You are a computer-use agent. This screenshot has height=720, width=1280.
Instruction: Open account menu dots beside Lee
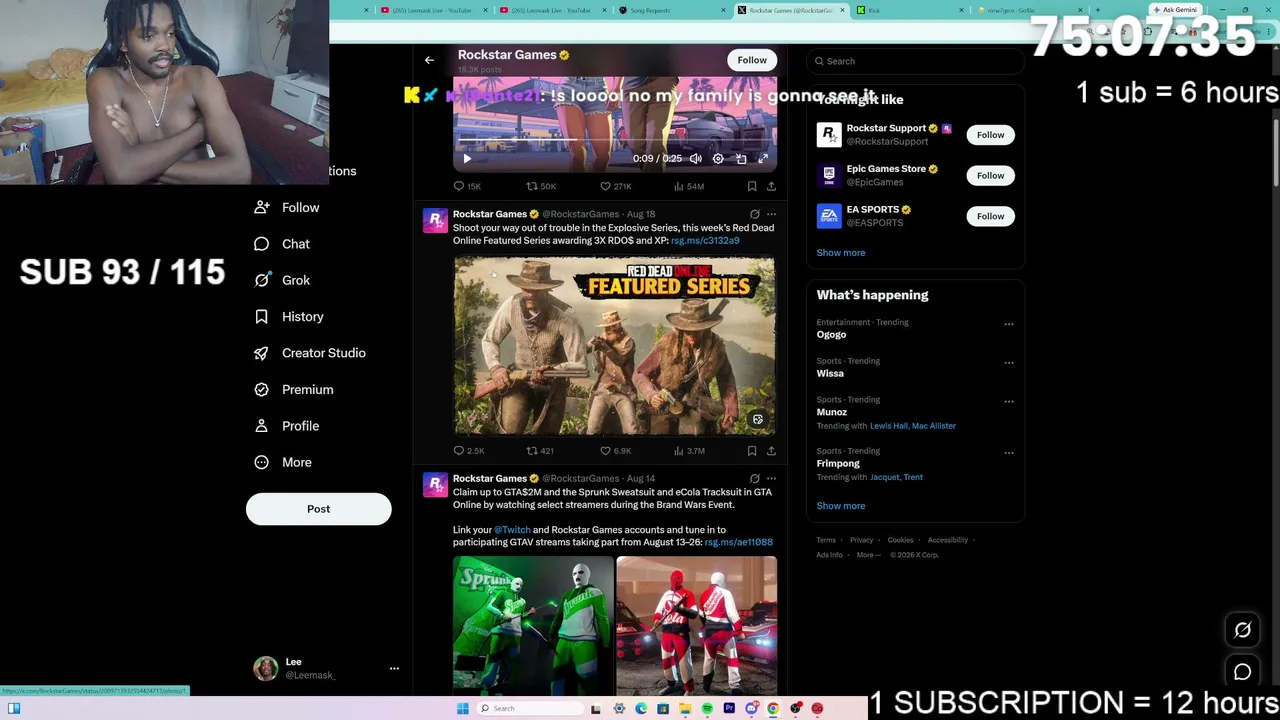[x=394, y=668]
